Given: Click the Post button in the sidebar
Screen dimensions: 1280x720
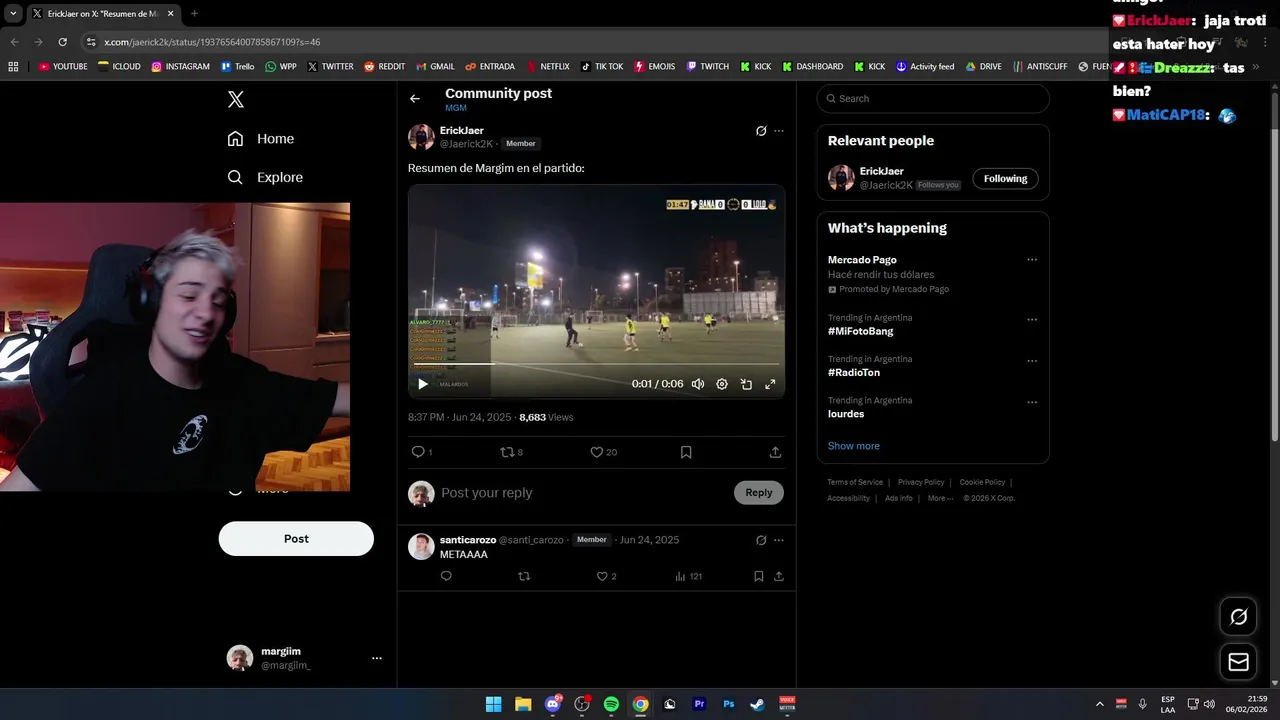Looking at the screenshot, I should pyautogui.click(x=296, y=538).
